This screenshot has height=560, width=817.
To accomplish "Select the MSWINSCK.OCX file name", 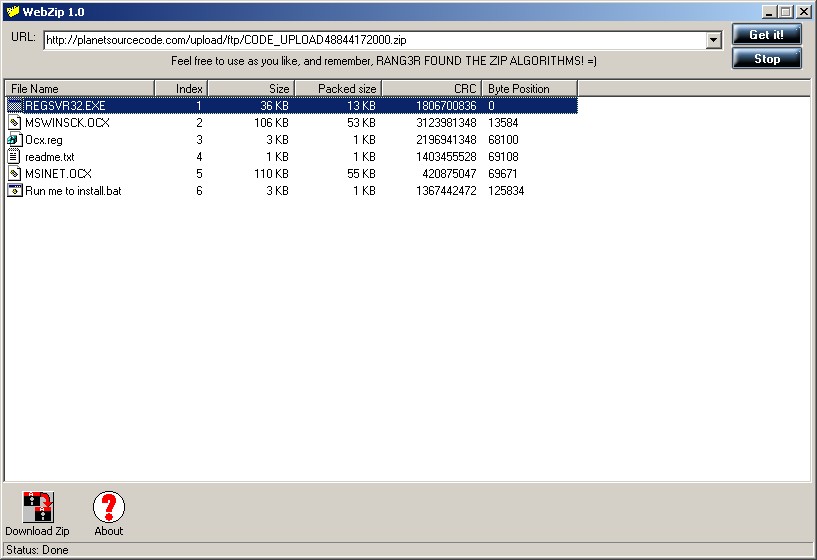I will 67,123.
